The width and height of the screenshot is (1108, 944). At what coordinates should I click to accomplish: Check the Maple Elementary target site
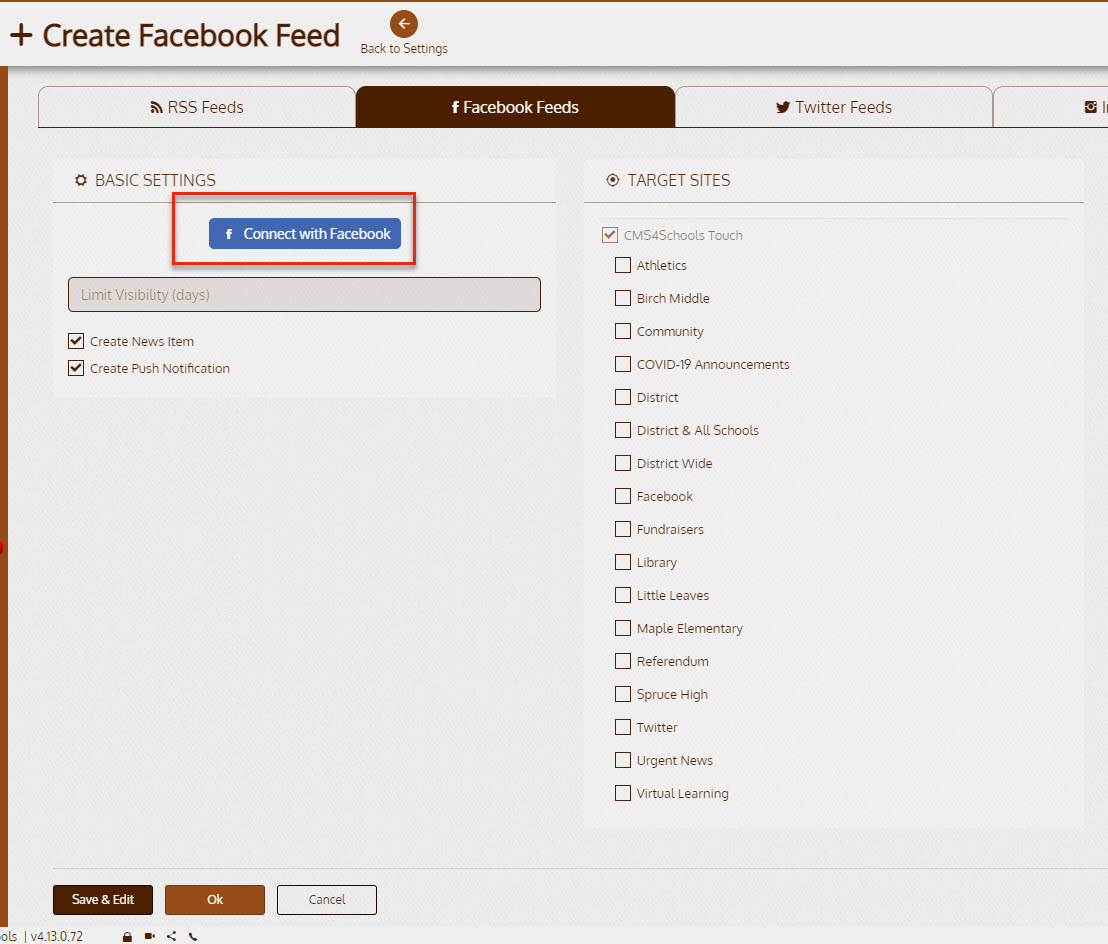[623, 628]
